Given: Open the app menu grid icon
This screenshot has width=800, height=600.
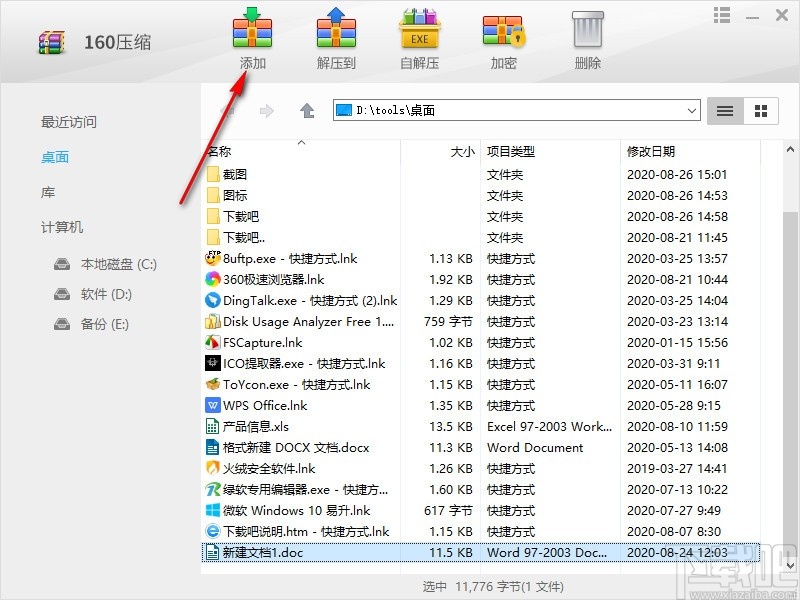Looking at the screenshot, I should coord(721,15).
